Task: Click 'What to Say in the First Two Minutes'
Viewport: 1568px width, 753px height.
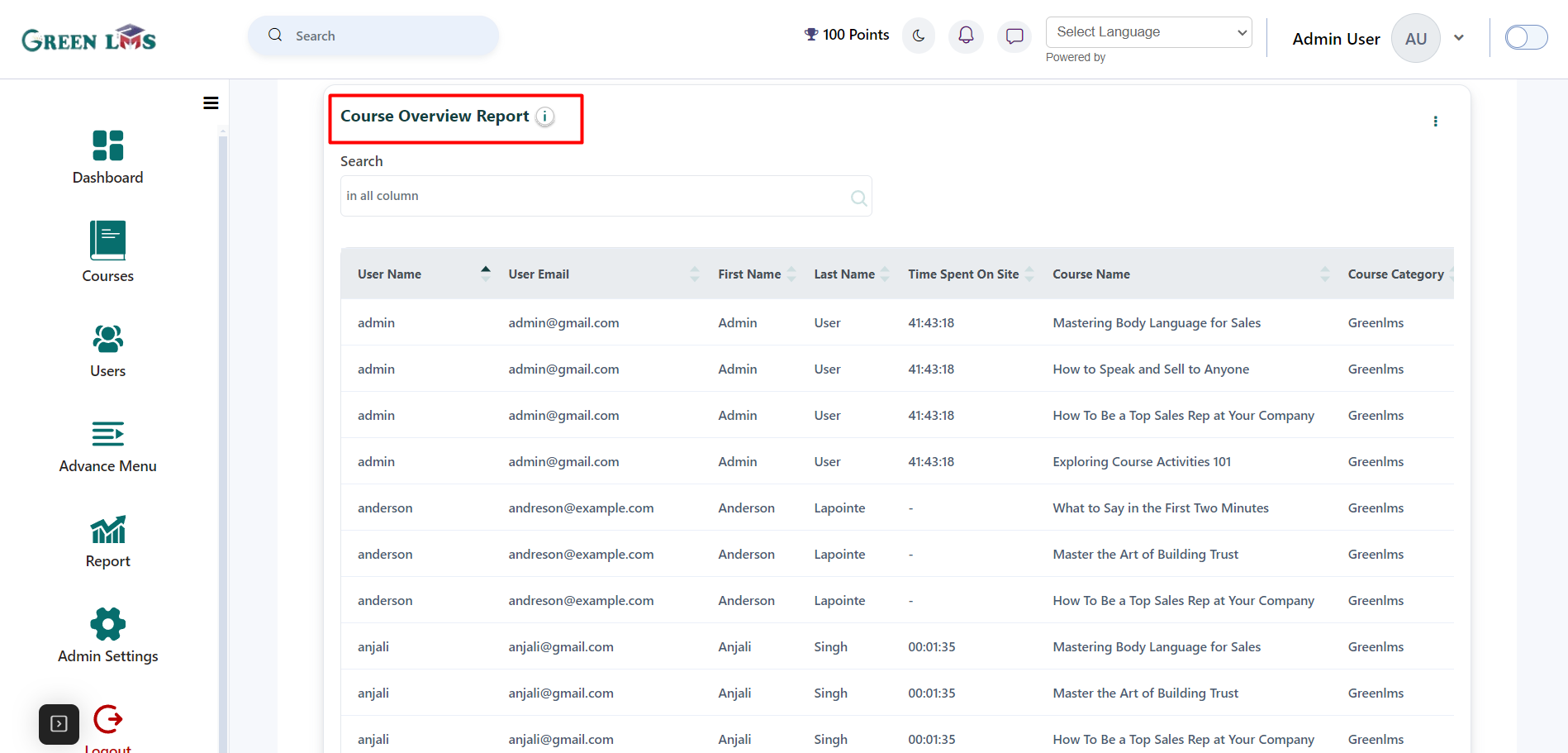Action: point(1161,508)
